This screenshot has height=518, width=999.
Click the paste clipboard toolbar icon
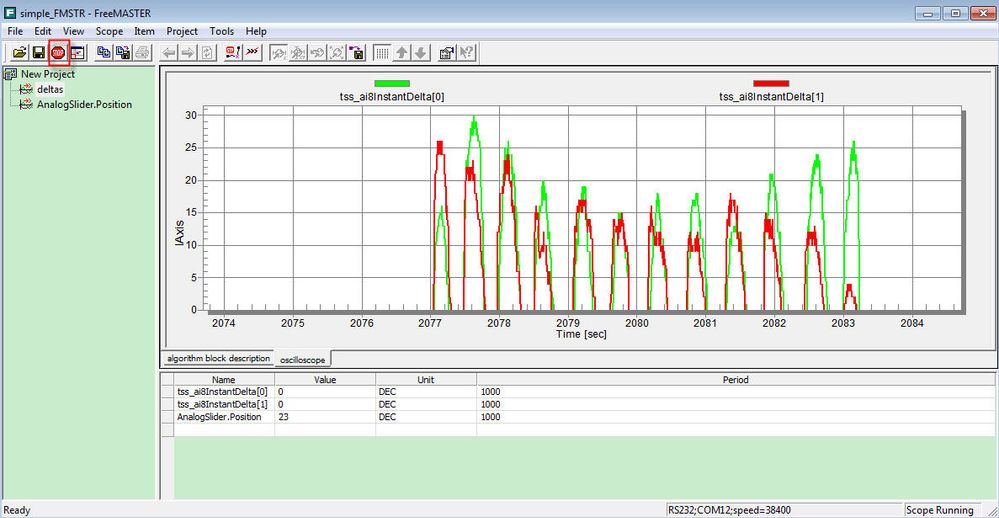click(123, 52)
